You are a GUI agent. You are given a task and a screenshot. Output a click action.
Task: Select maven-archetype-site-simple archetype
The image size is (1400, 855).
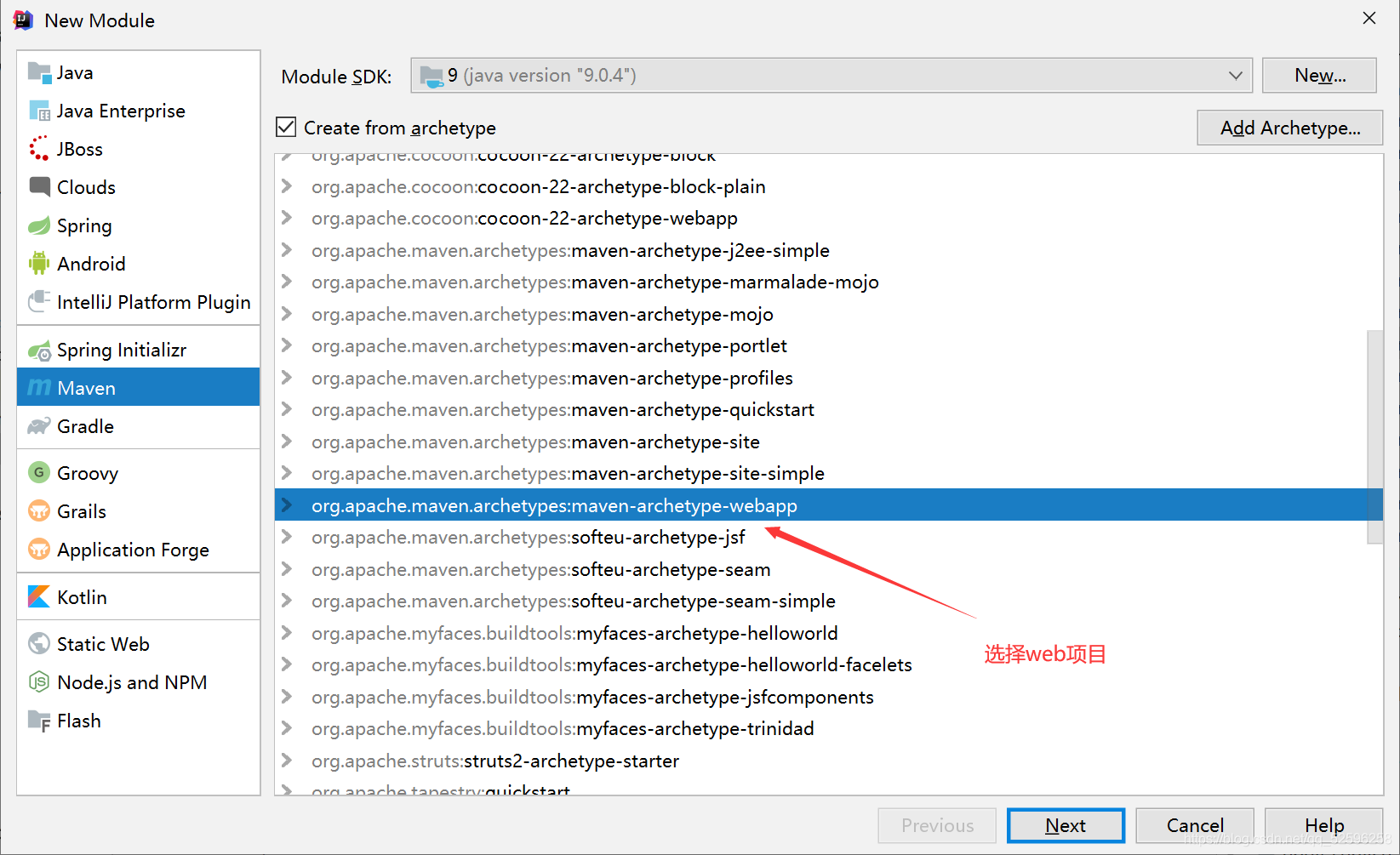[x=568, y=473]
